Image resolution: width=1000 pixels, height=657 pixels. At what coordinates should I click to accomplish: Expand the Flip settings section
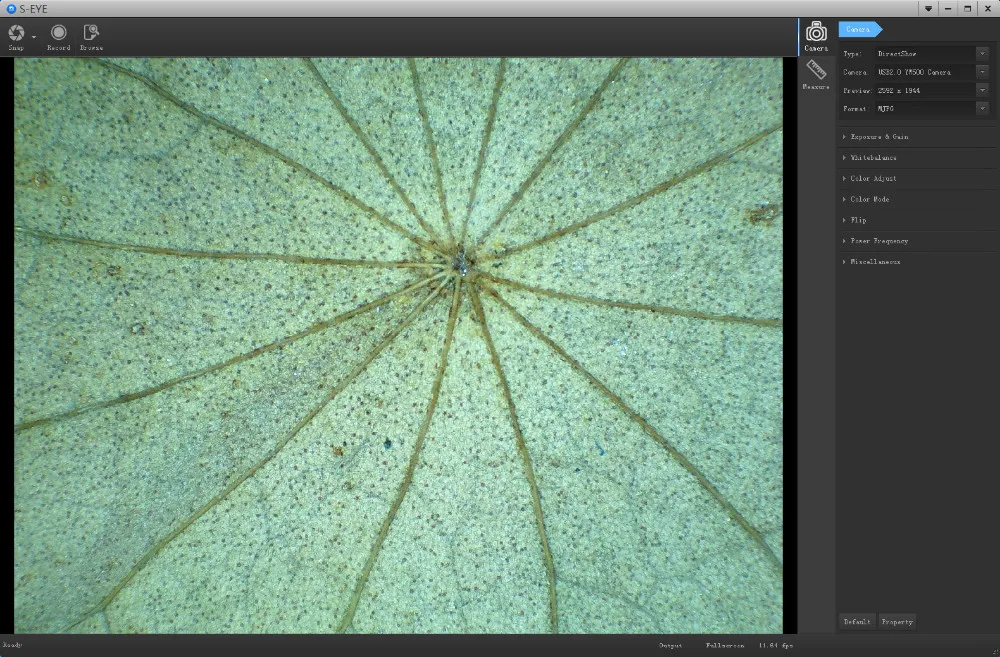click(858, 220)
